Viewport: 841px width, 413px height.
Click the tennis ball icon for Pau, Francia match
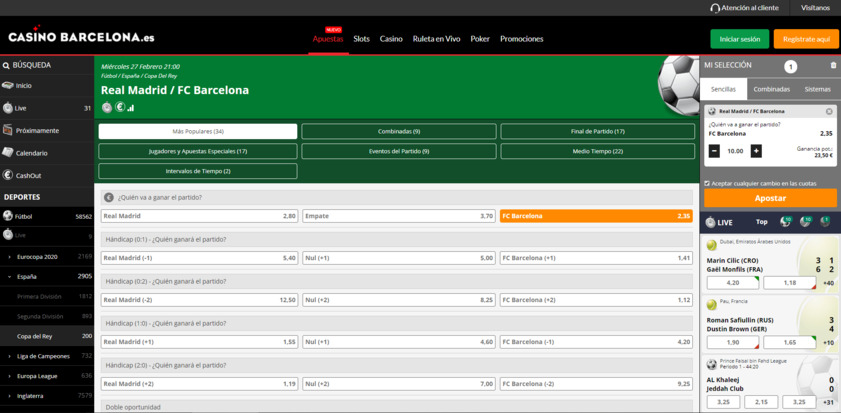click(x=712, y=305)
